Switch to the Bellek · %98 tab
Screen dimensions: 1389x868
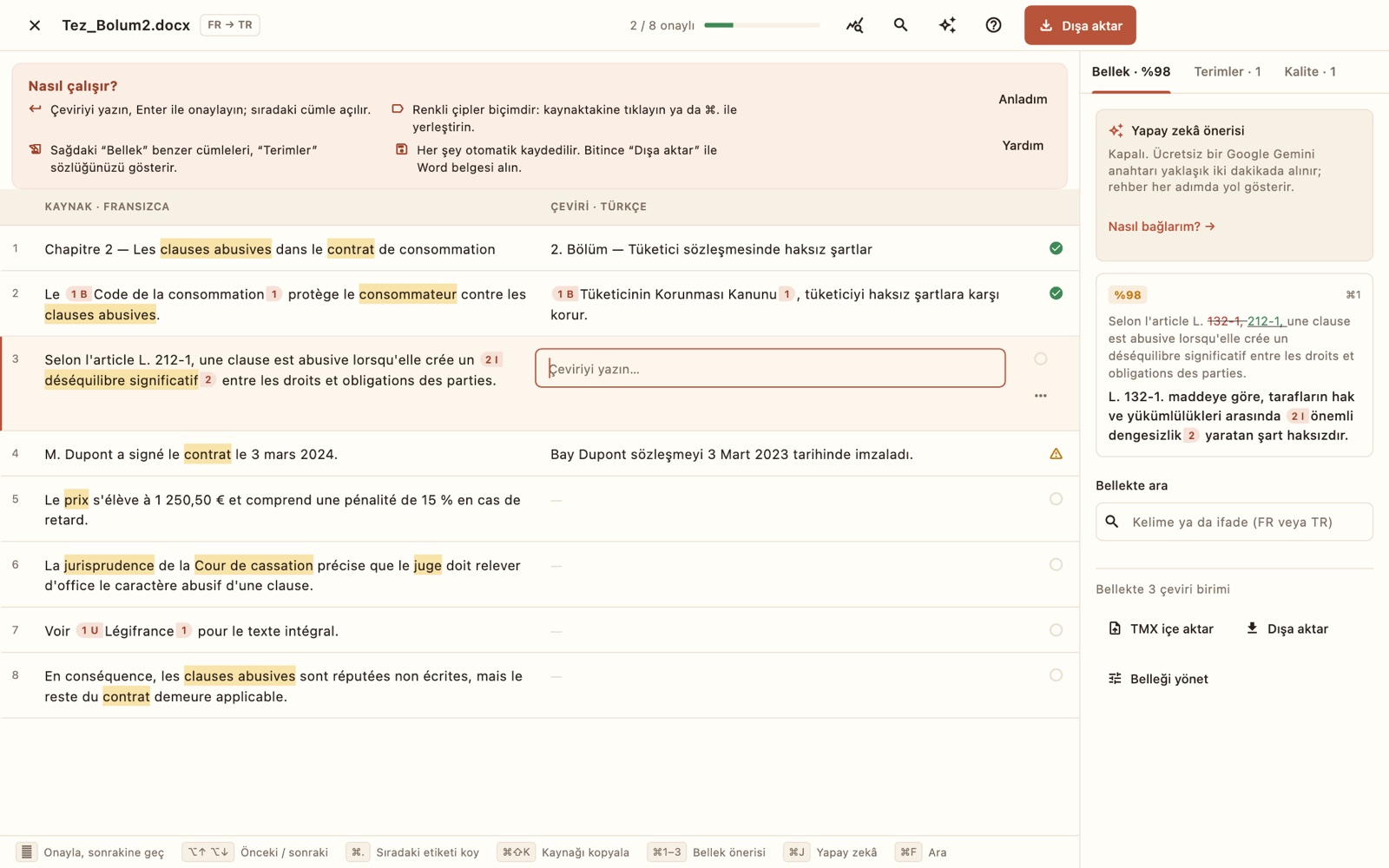1130,71
